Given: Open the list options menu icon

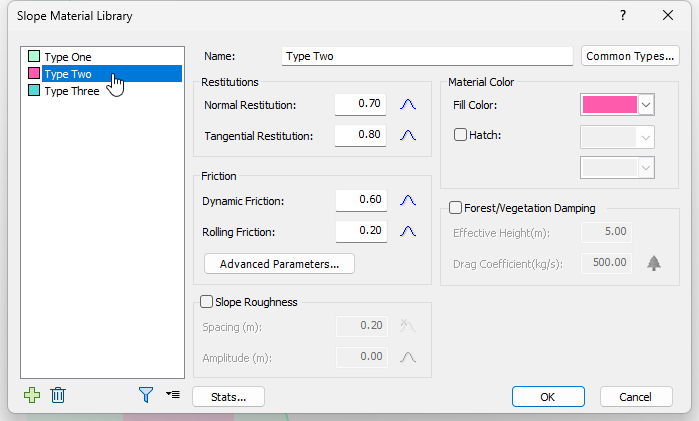Looking at the screenshot, I should point(173,394).
